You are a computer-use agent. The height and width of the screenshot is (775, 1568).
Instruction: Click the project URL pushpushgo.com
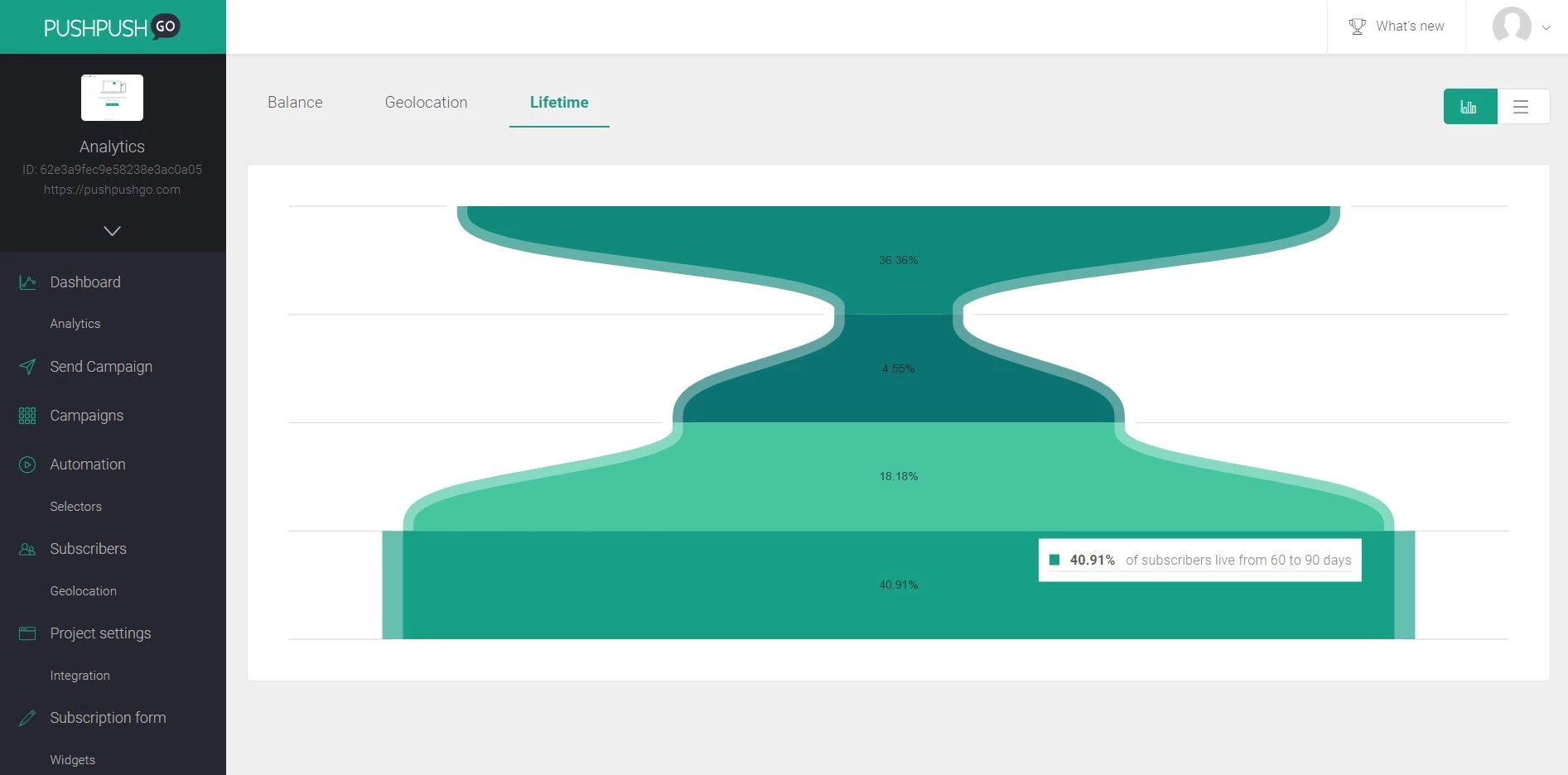(x=112, y=190)
